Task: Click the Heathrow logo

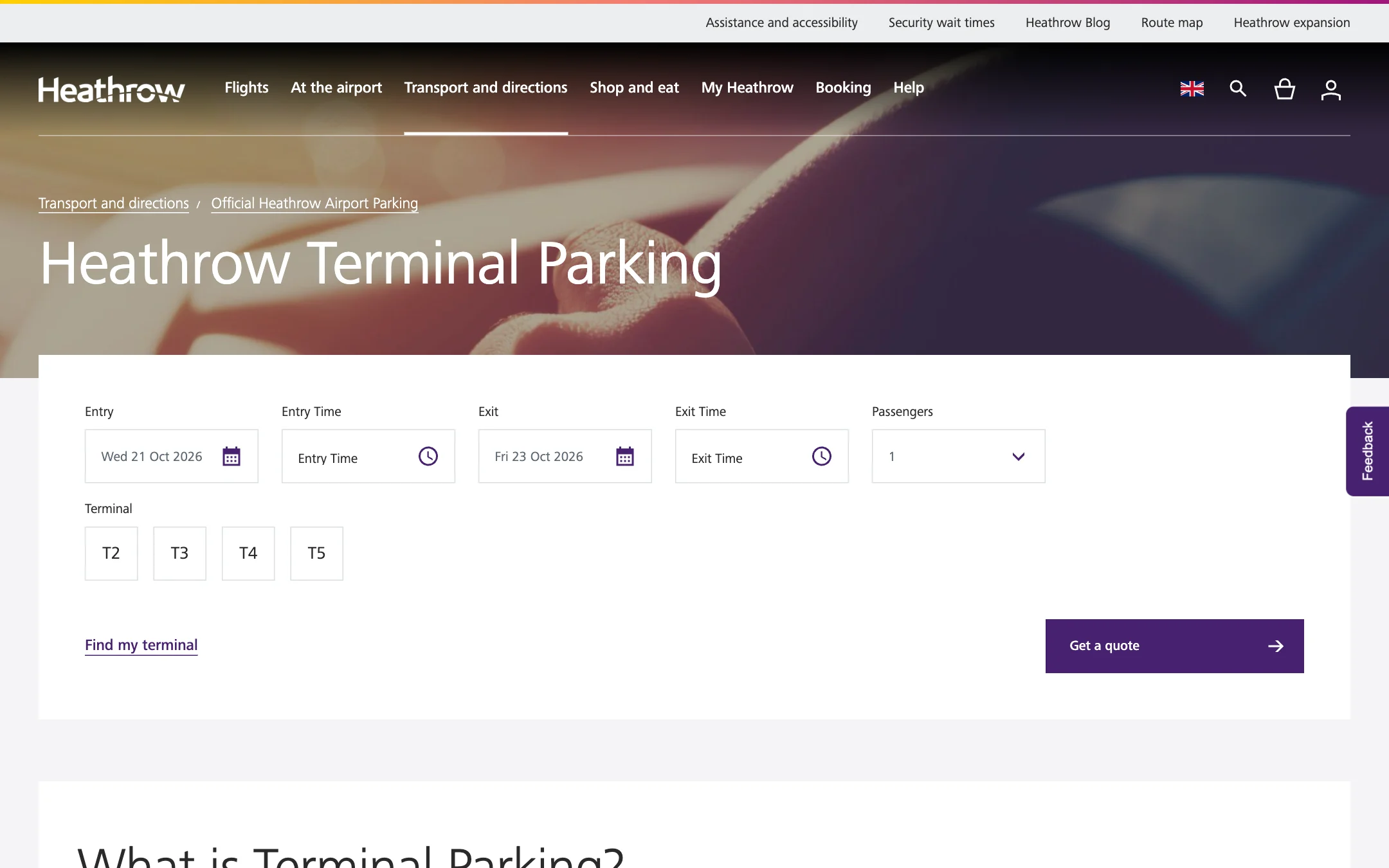Action: coord(111,89)
